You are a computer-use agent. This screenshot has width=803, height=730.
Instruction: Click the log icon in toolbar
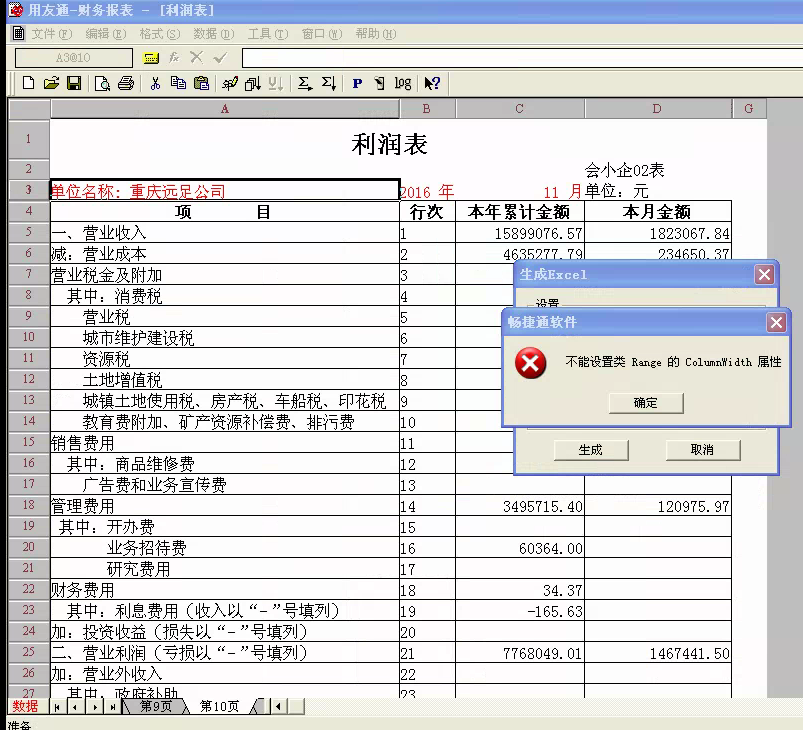point(403,83)
